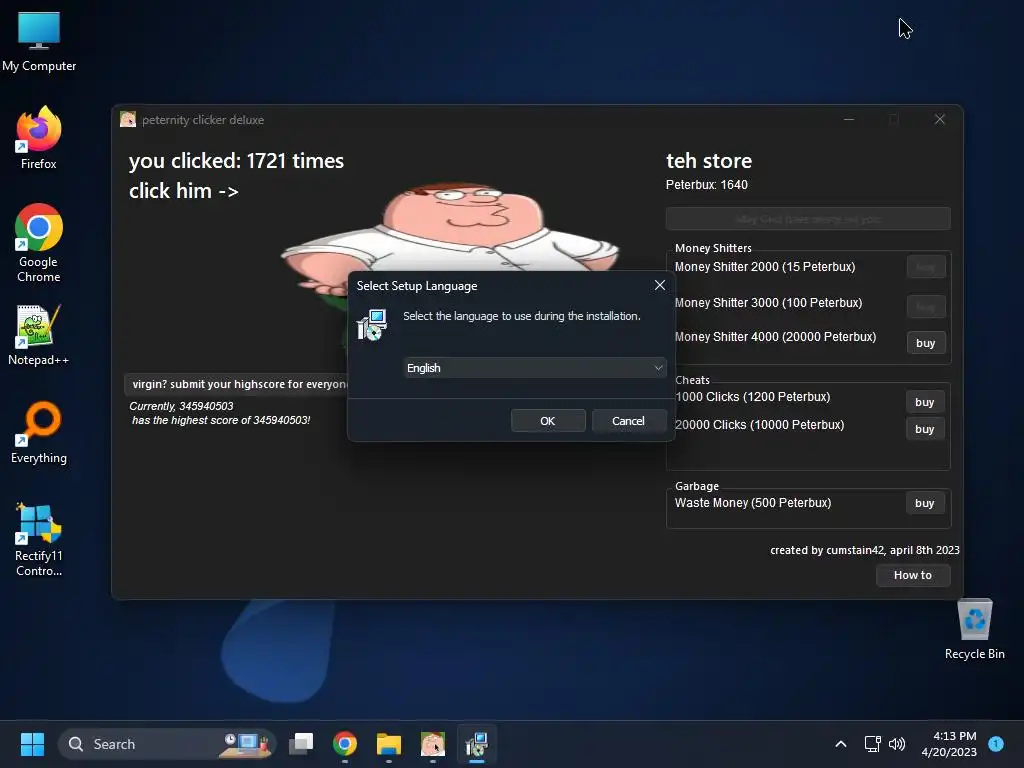This screenshot has height=768, width=1024.
Task: Buy Money Shitter 2000 disabled button
Action: tap(925, 266)
